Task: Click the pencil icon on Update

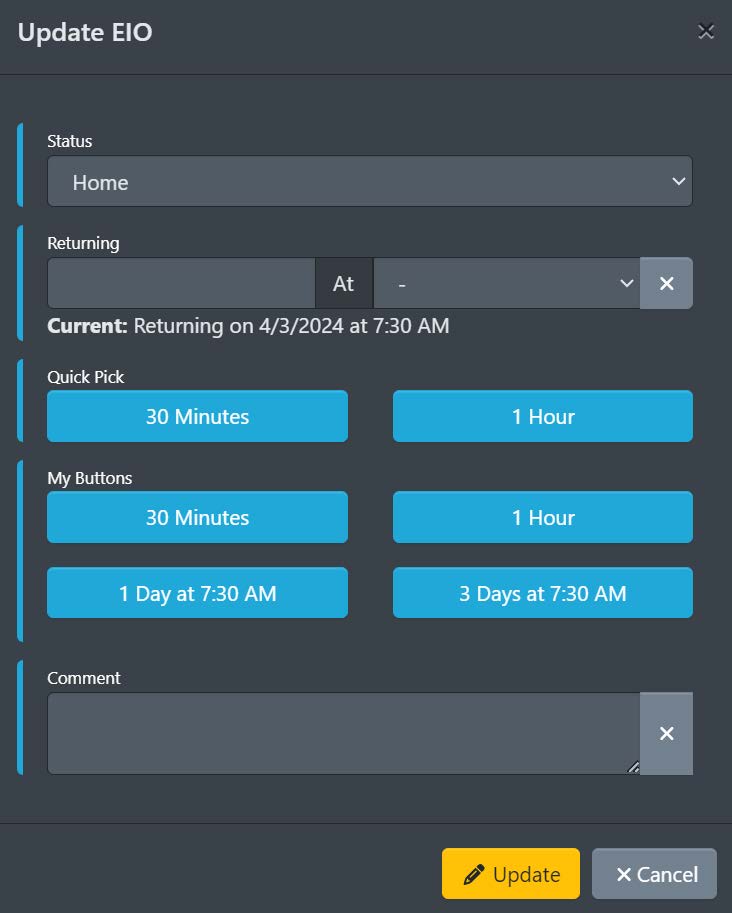Action: point(474,875)
